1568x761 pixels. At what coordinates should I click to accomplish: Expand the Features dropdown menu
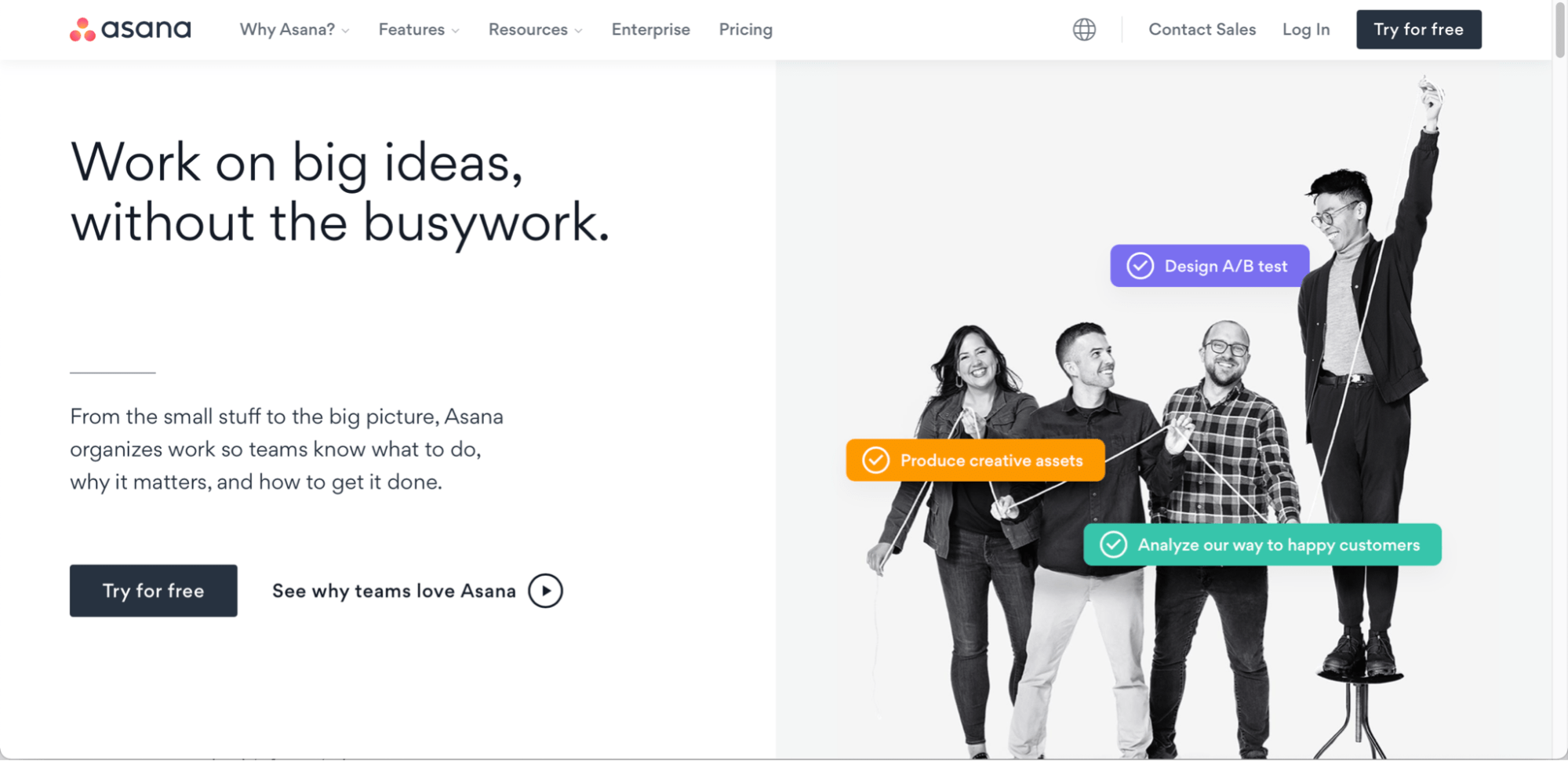pyautogui.click(x=419, y=30)
